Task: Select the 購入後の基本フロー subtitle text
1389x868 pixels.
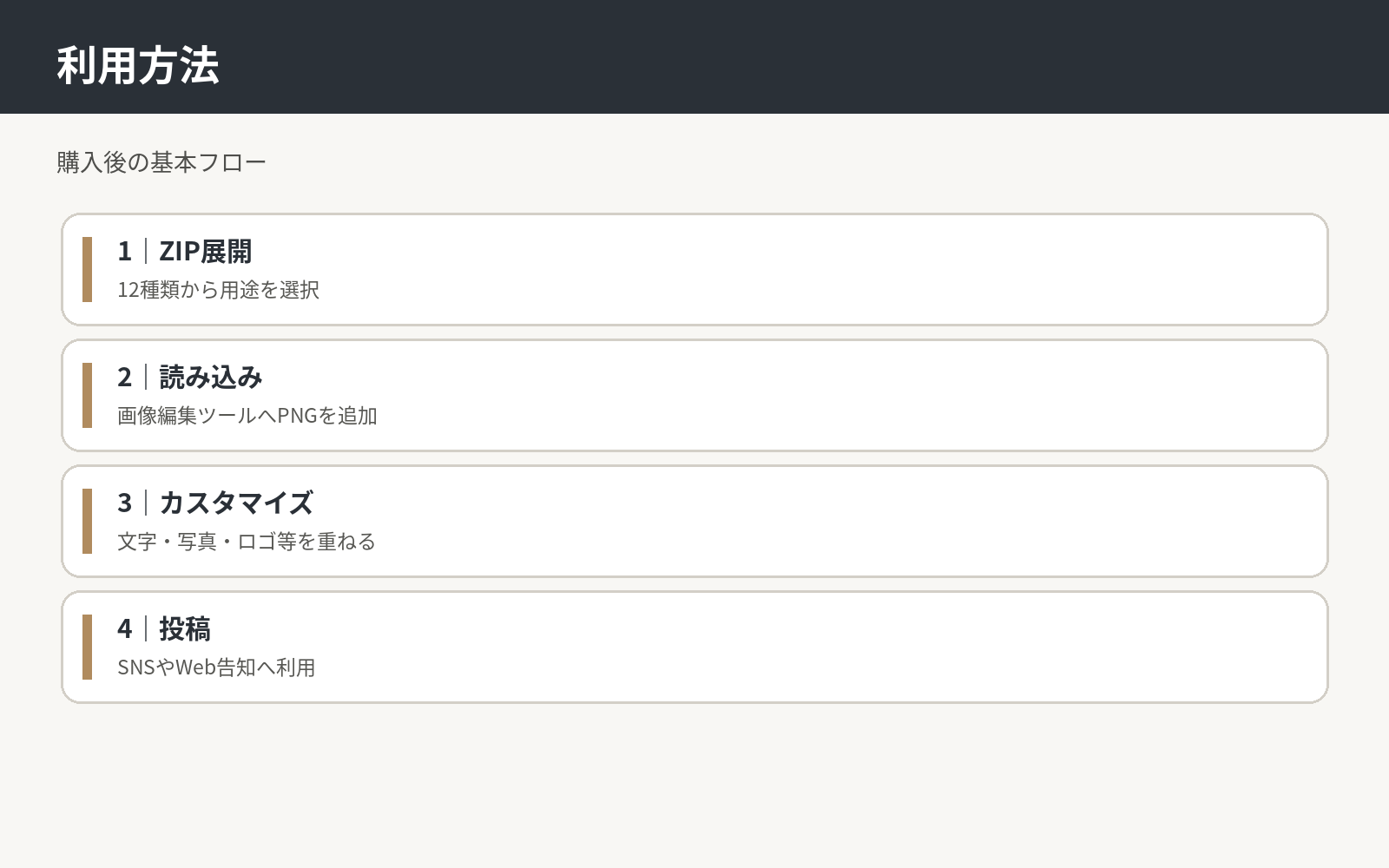Action: point(161,162)
